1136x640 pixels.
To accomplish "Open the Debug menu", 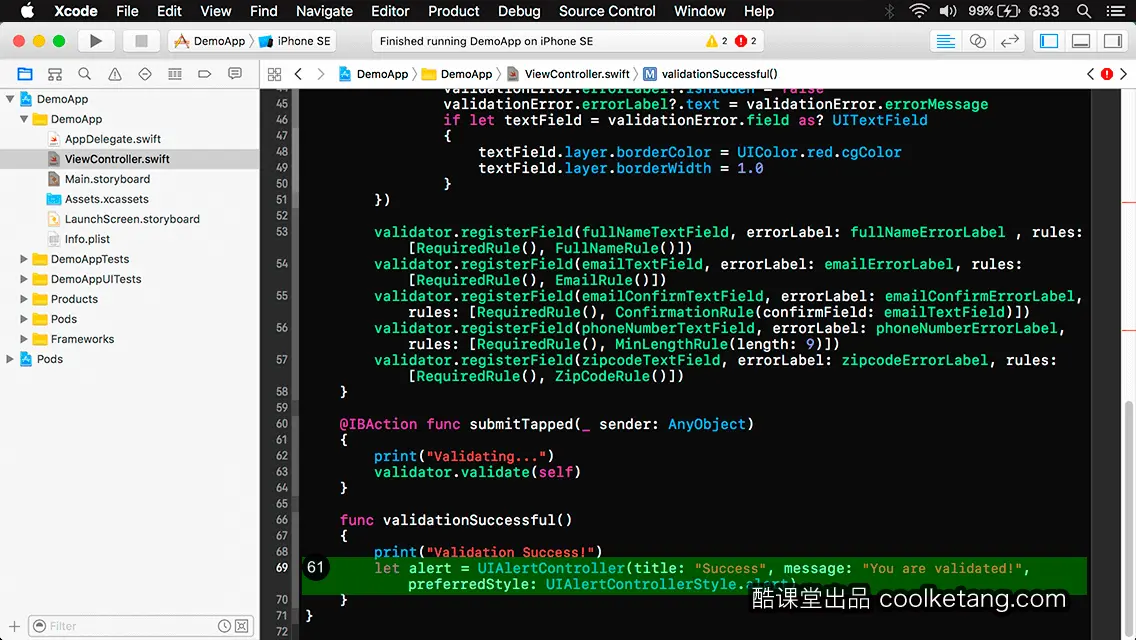I will (x=519, y=11).
